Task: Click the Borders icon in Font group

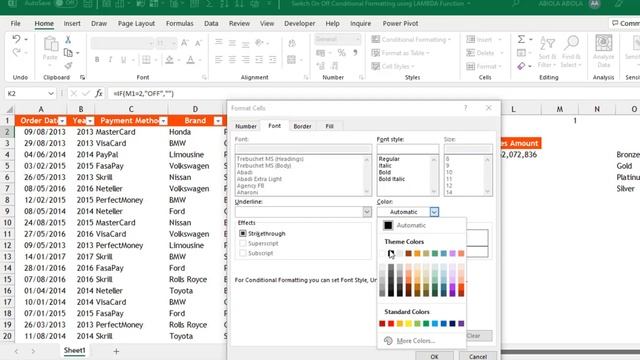Action: [146, 60]
